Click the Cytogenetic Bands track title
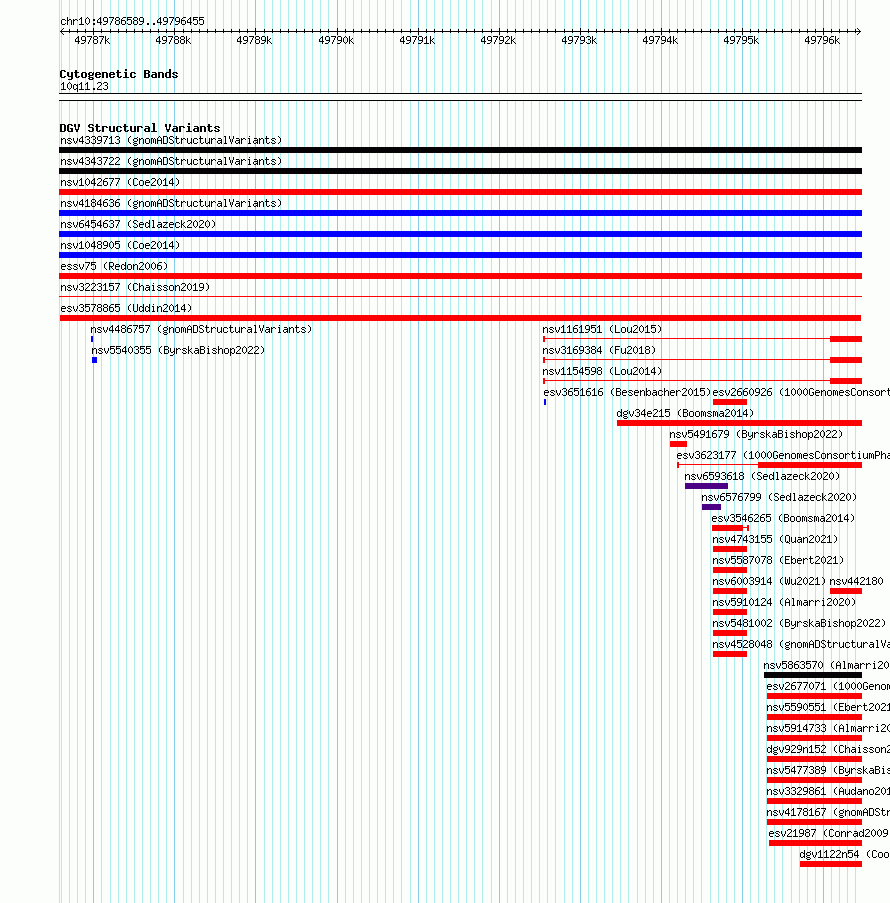The image size is (890, 903). tap(119, 74)
